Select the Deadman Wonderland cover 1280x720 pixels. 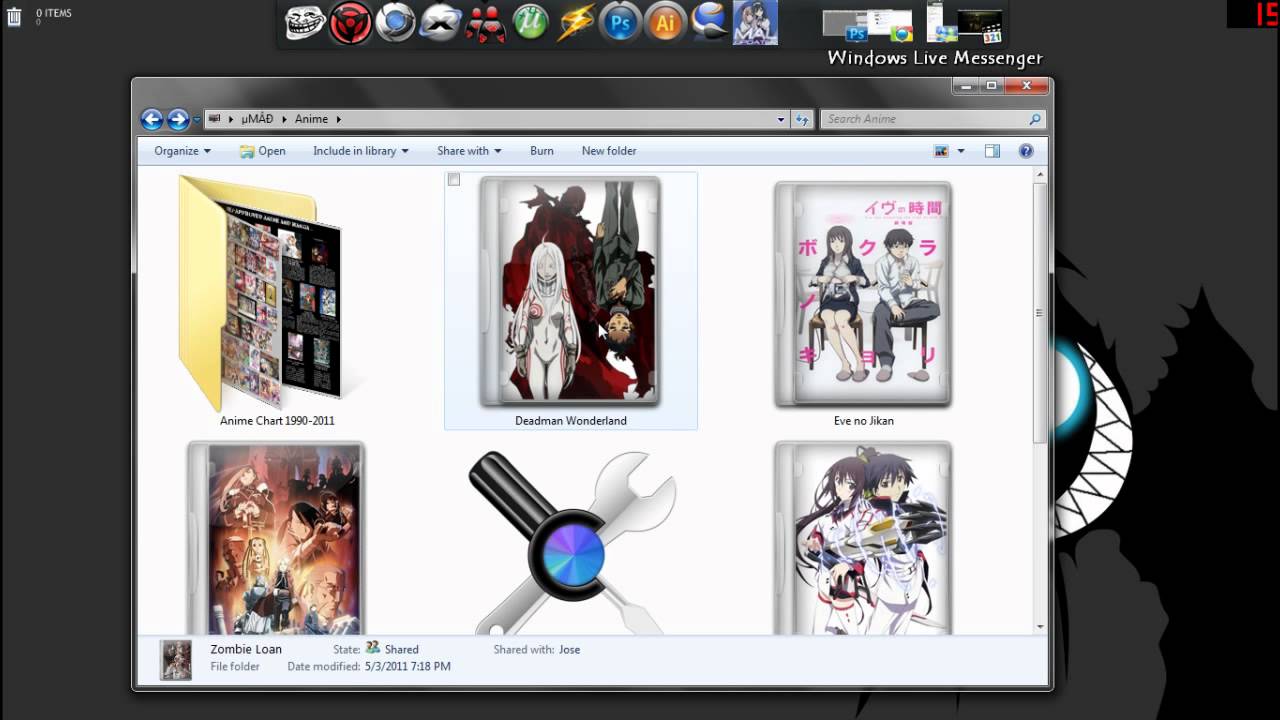(x=570, y=291)
